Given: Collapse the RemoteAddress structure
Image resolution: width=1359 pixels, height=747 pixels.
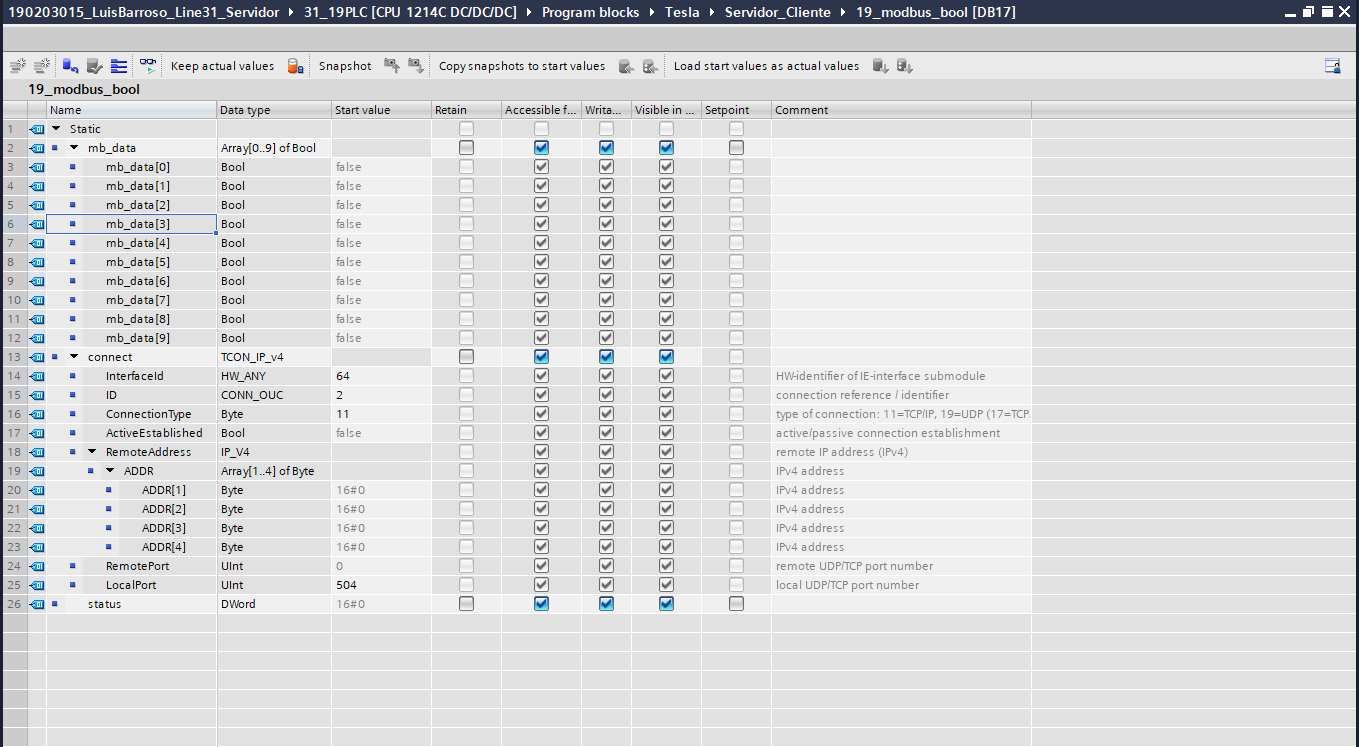Looking at the screenshot, I should (92, 452).
